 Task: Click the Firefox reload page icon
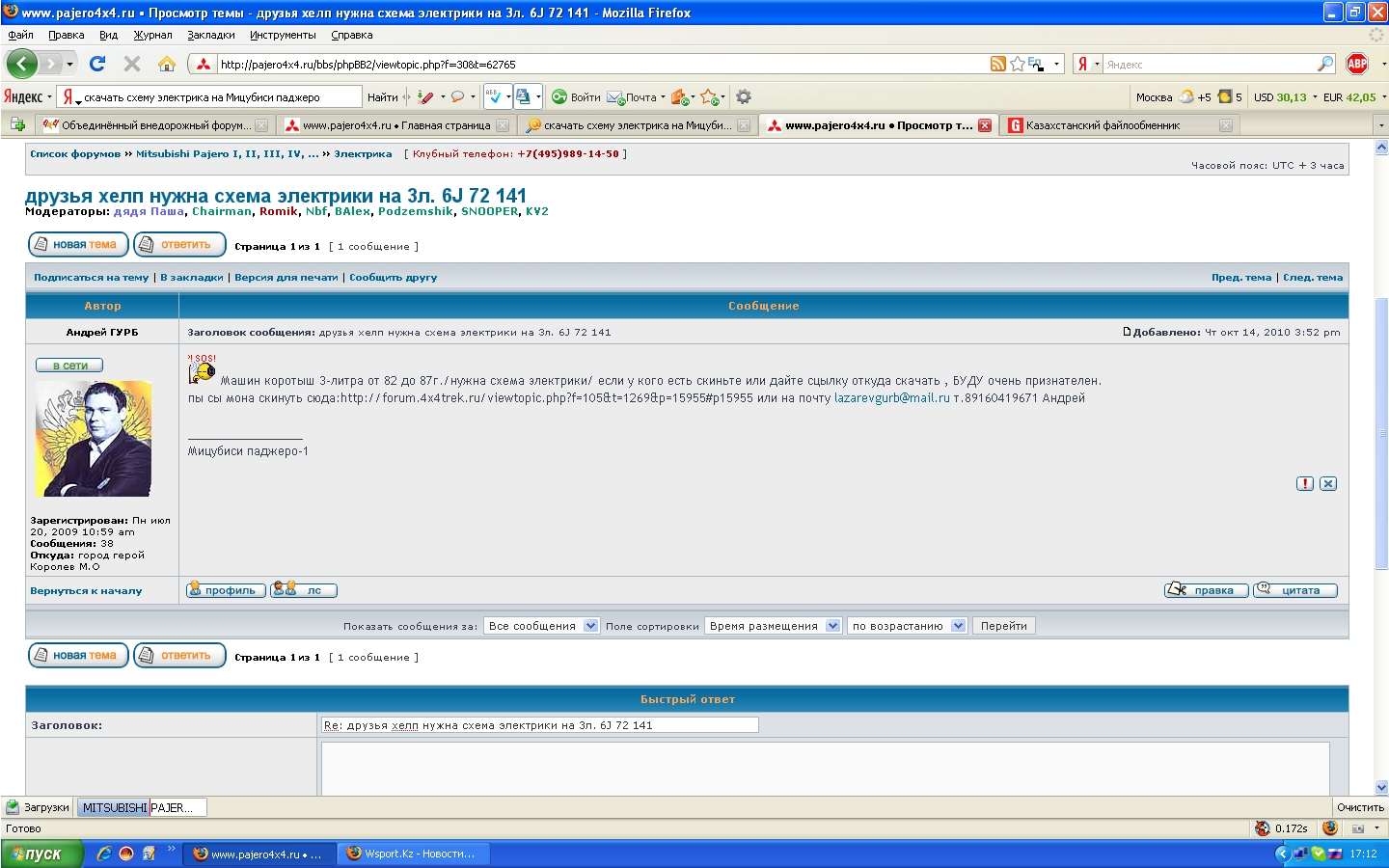97,64
